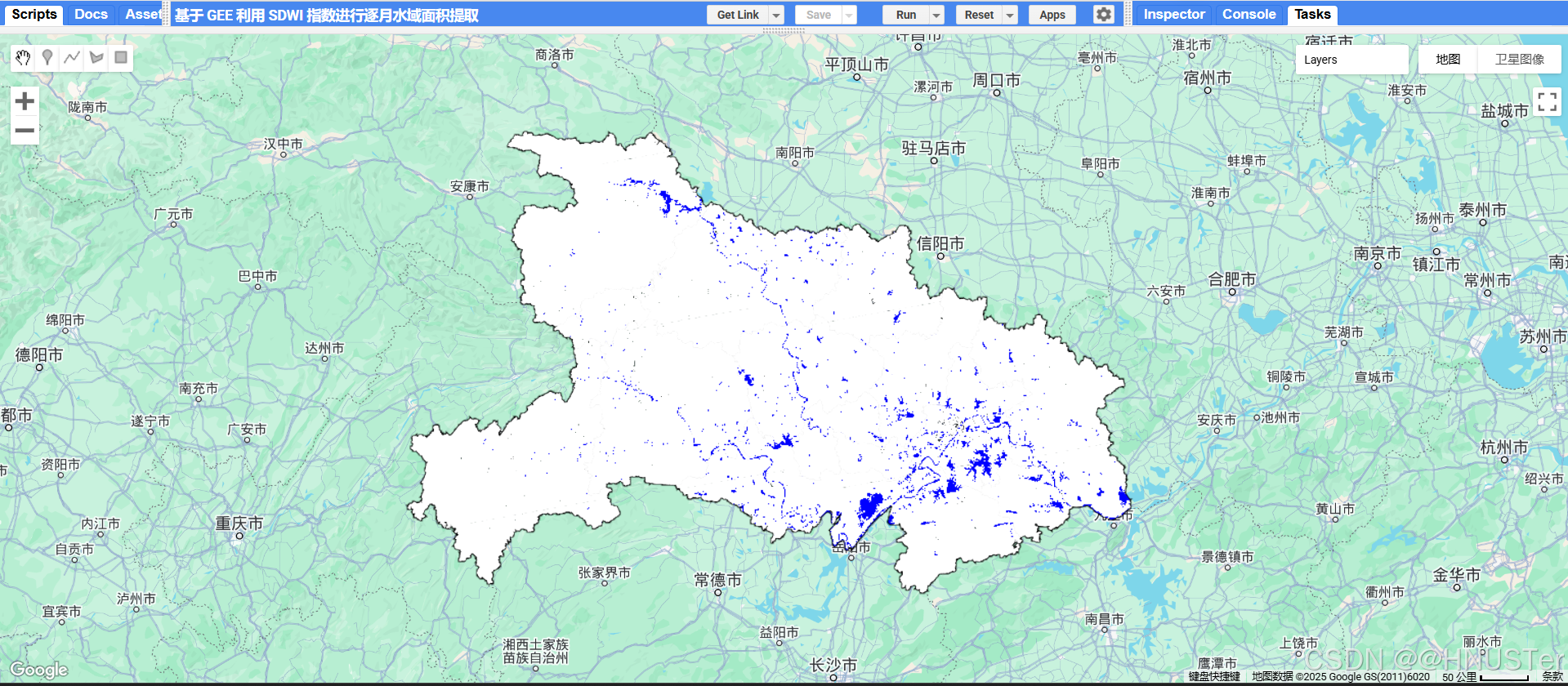Click the 驻马店市 city label
Viewport: 1568px width, 686px height.
click(933, 148)
